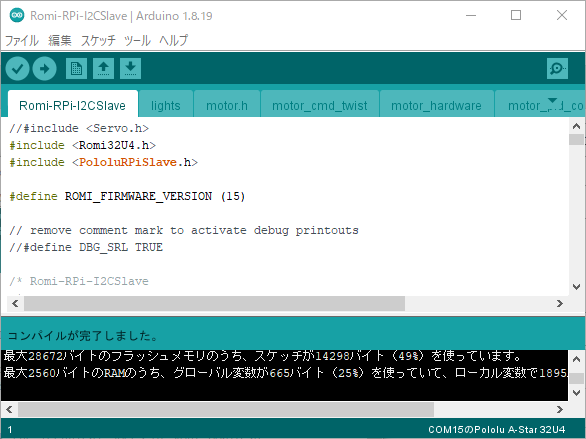The image size is (586, 439).
Task: Click the editor horizontal scrollbar thumb
Action: coord(215,303)
